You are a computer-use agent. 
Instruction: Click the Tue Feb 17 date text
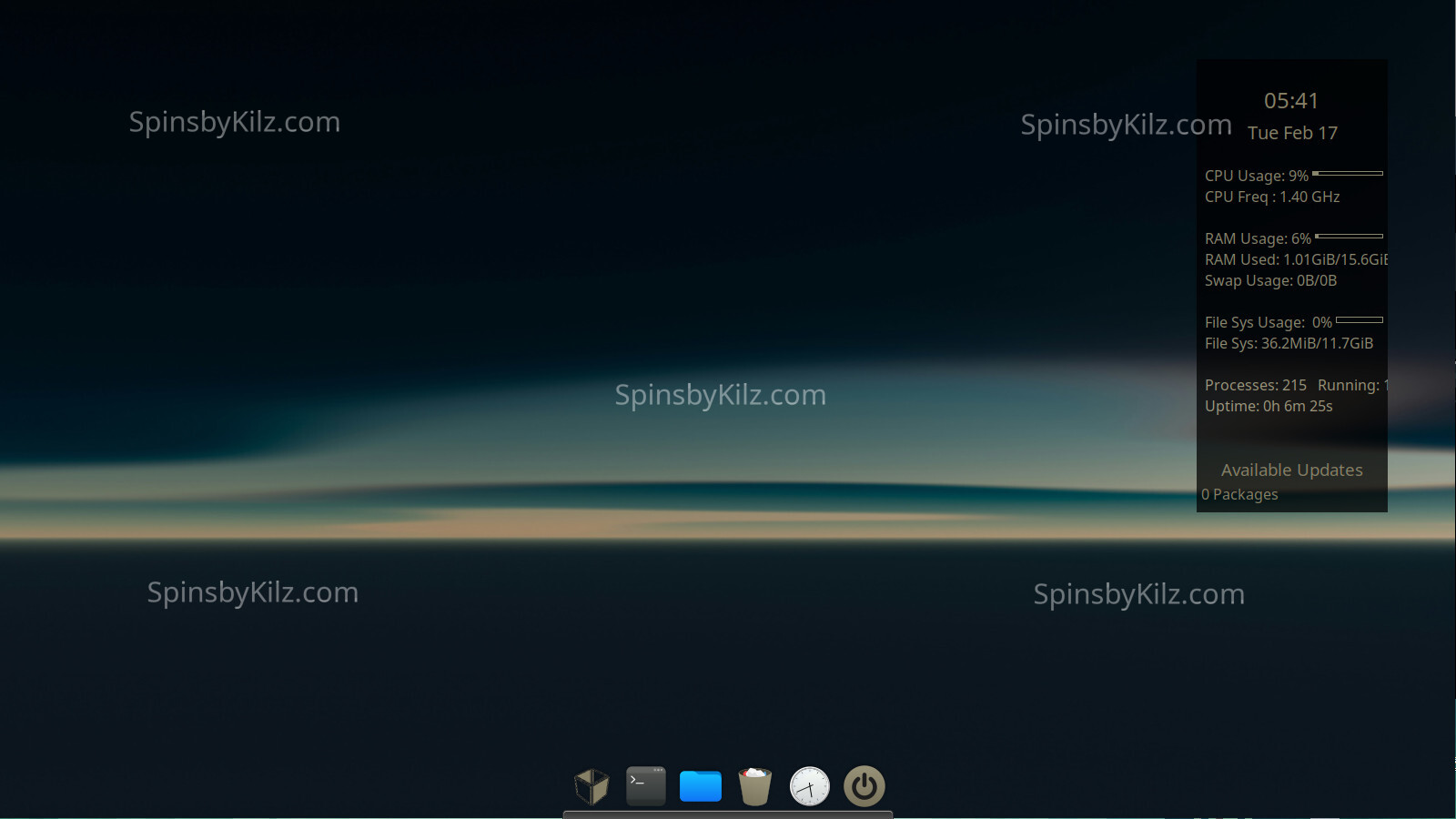pyautogui.click(x=1292, y=133)
